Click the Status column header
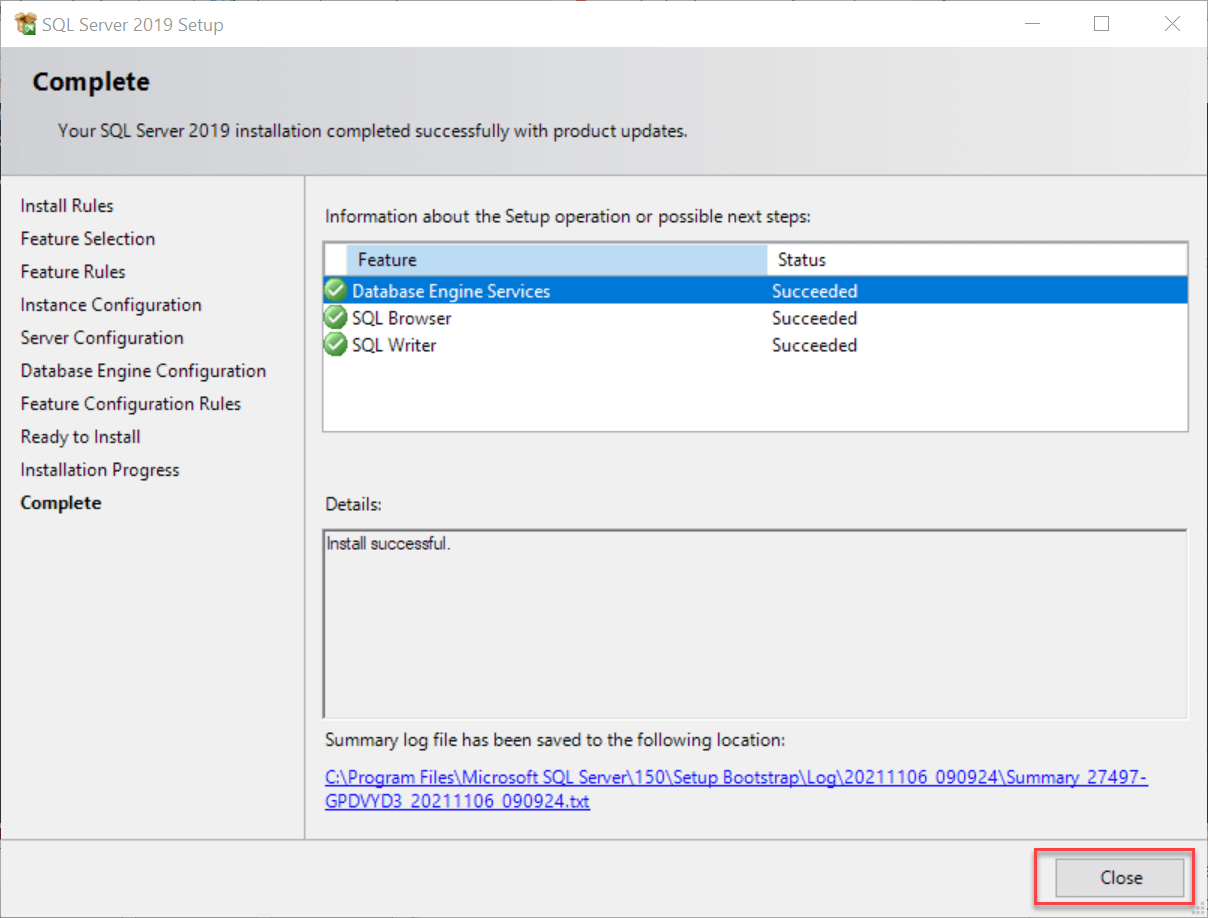This screenshot has width=1208, height=918. [800, 259]
